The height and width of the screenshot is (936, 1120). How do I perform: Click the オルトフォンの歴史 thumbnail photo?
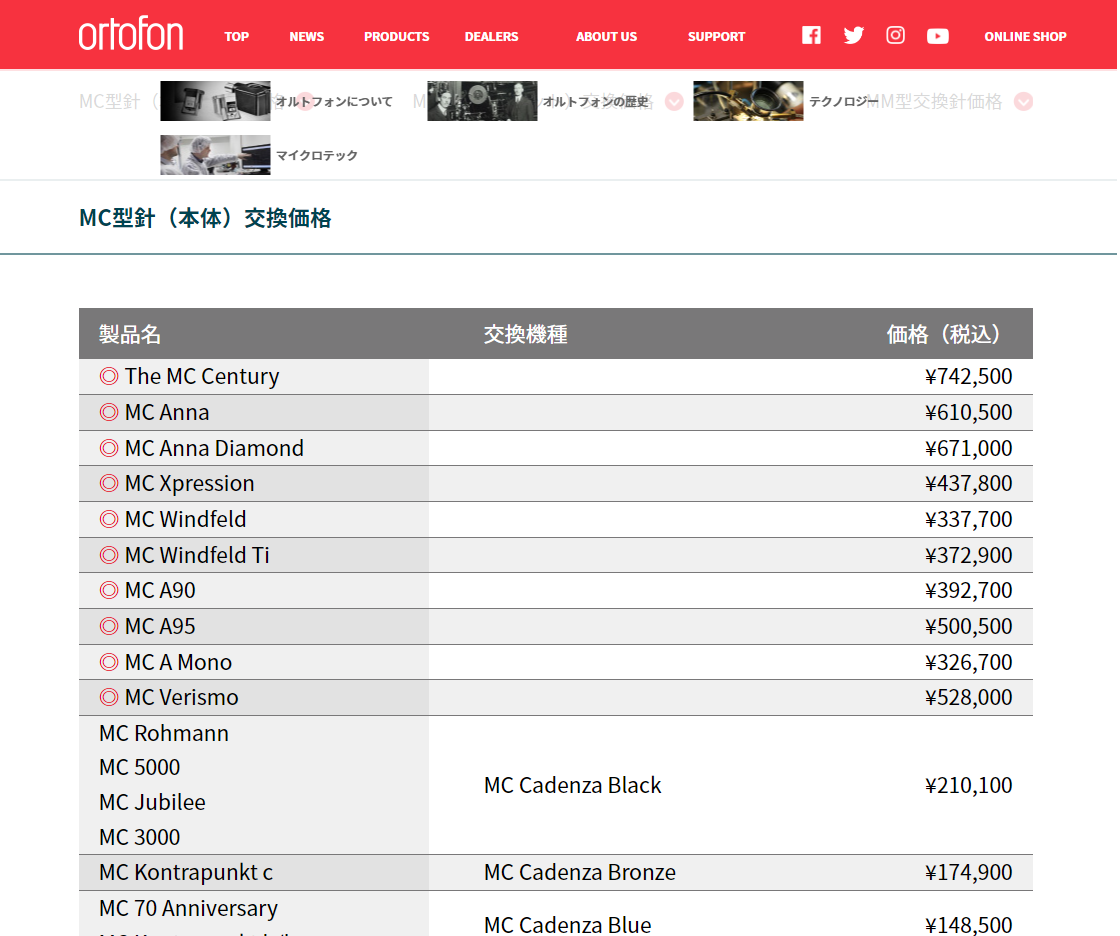(x=482, y=101)
